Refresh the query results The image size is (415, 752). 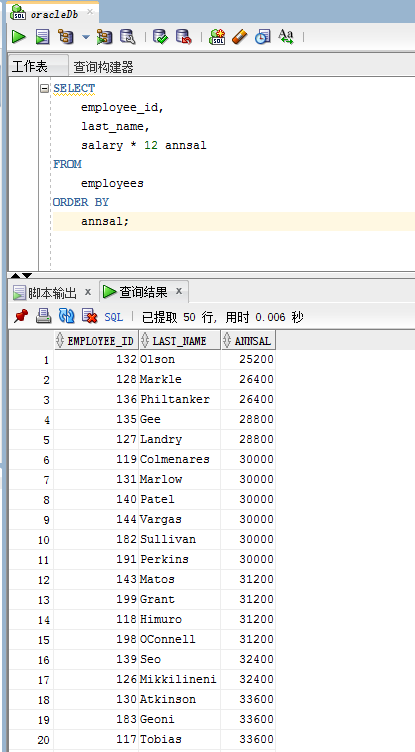pyautogui.click(x=66, y=316)
